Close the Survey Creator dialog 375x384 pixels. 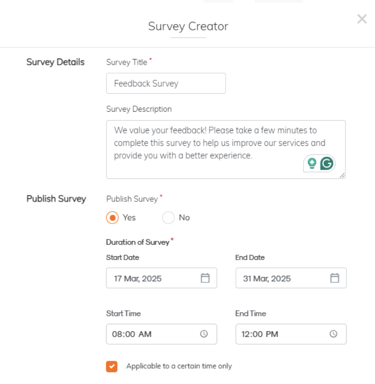point(362,19)
